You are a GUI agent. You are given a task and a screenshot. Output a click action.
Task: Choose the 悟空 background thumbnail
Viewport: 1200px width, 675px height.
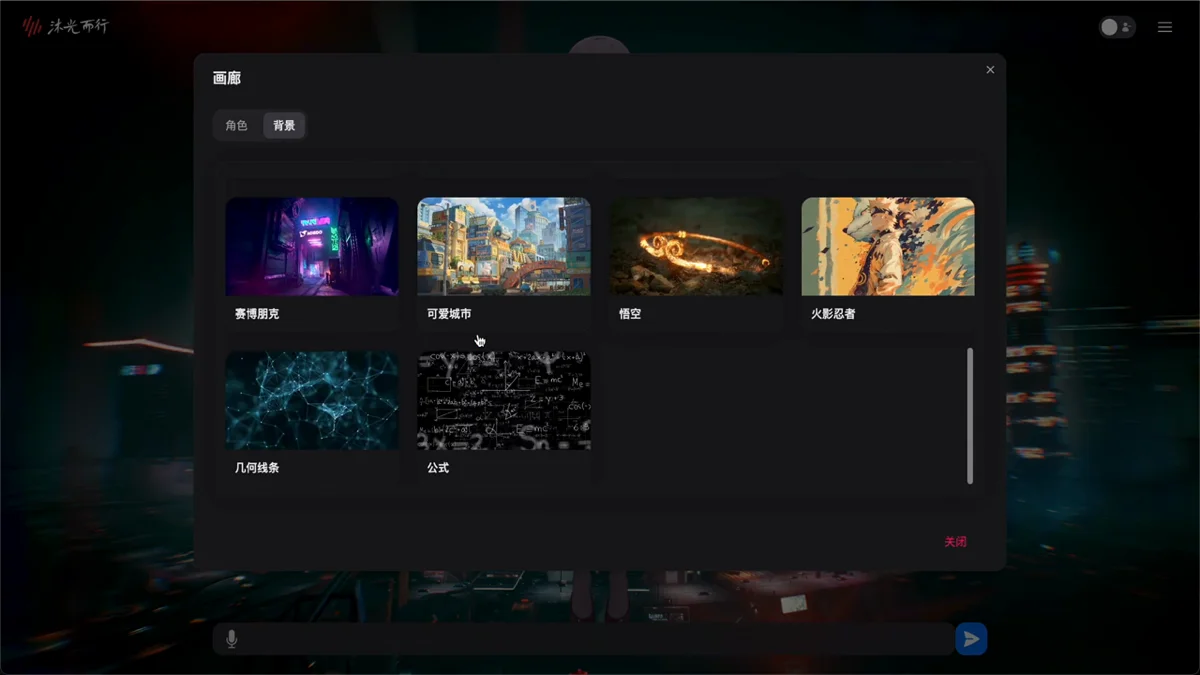click(696, 246)
